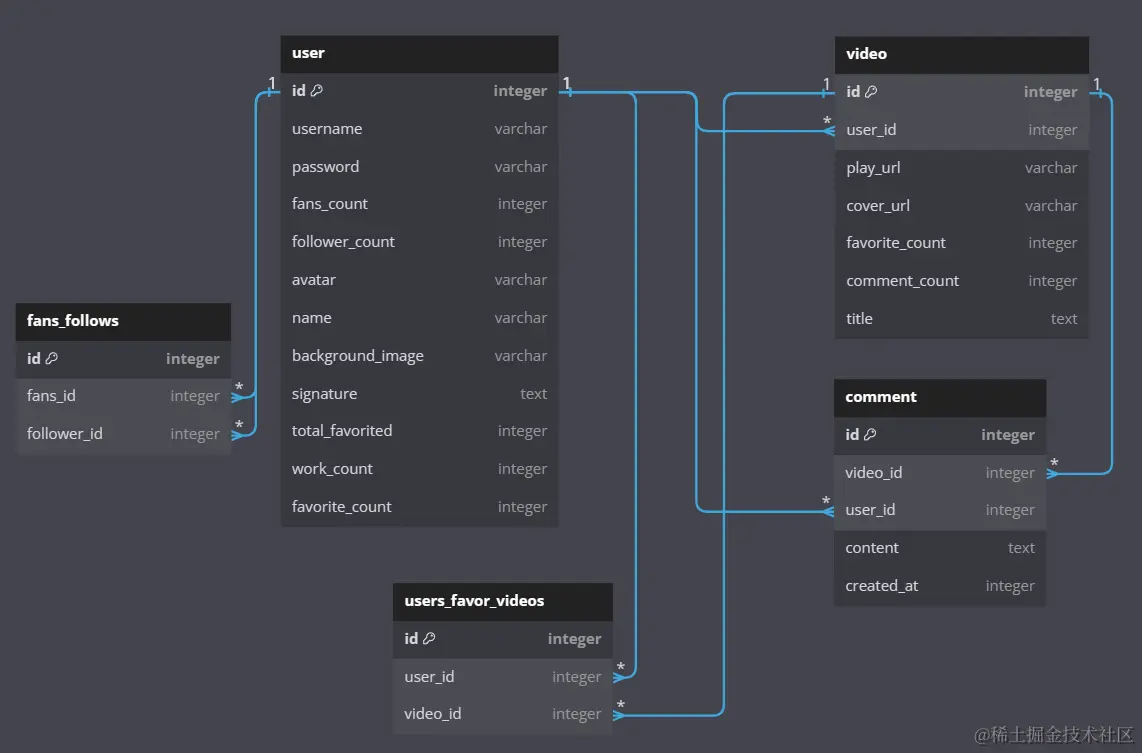This screenshot has width=1142, height=753.
Task: Click user_id field in users_favor_videos table
Action: click(503, 677)
